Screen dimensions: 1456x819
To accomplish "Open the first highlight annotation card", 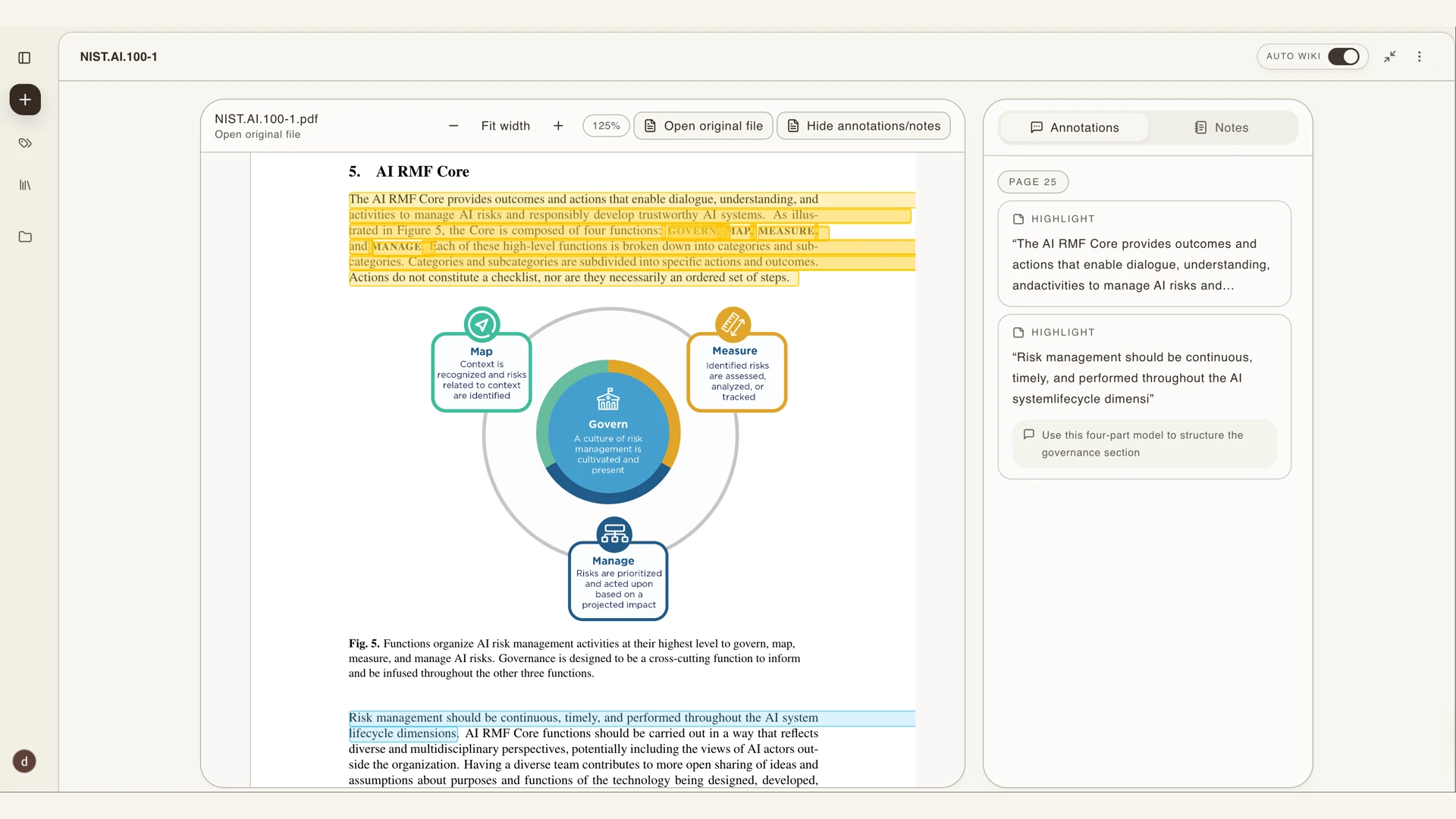I will [1144, 253].
